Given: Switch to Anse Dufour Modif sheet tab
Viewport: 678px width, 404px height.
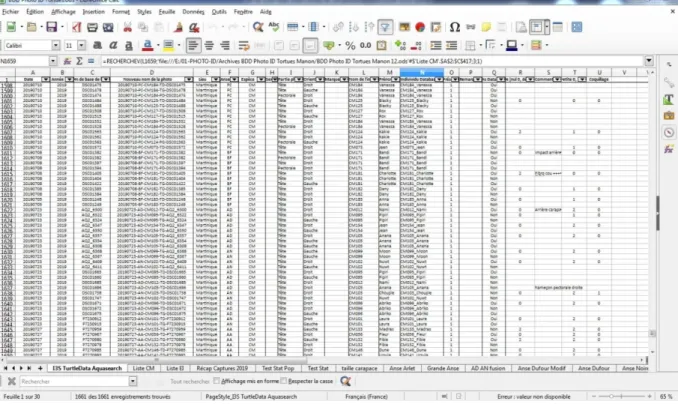Looking at the screenshot, I should [x=541, y=368].
